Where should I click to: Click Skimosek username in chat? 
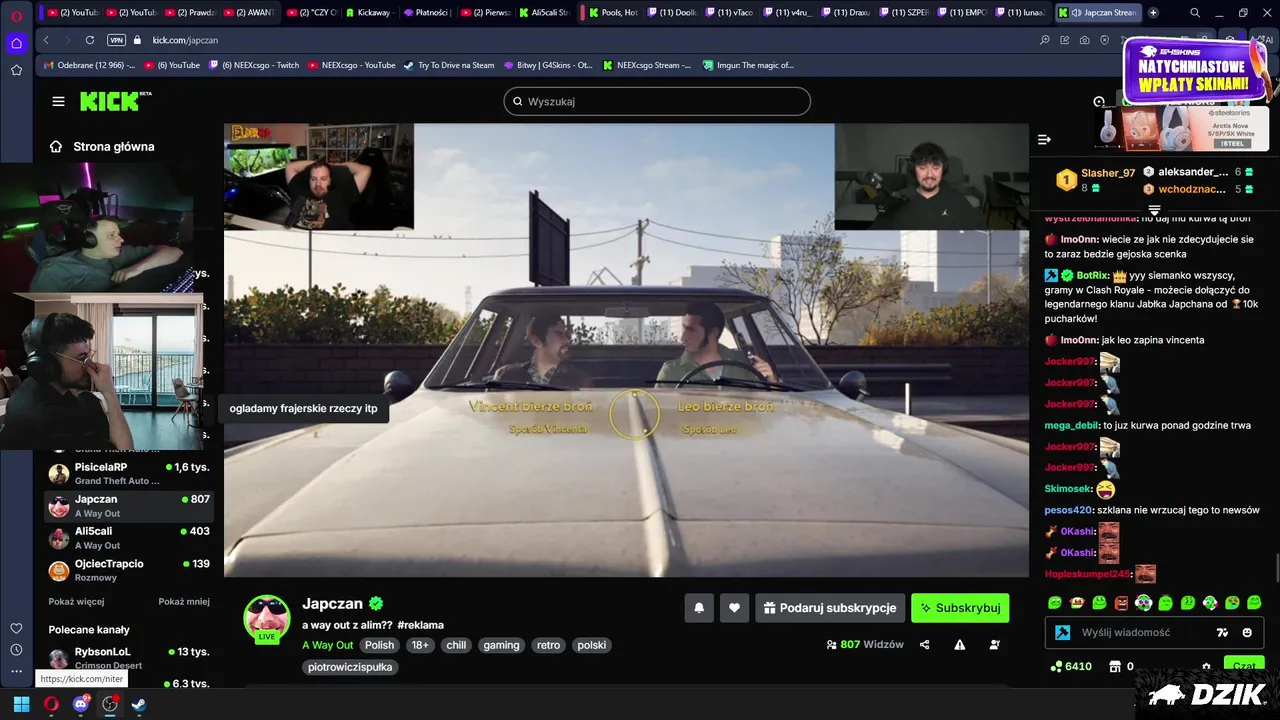[1068, 489]
